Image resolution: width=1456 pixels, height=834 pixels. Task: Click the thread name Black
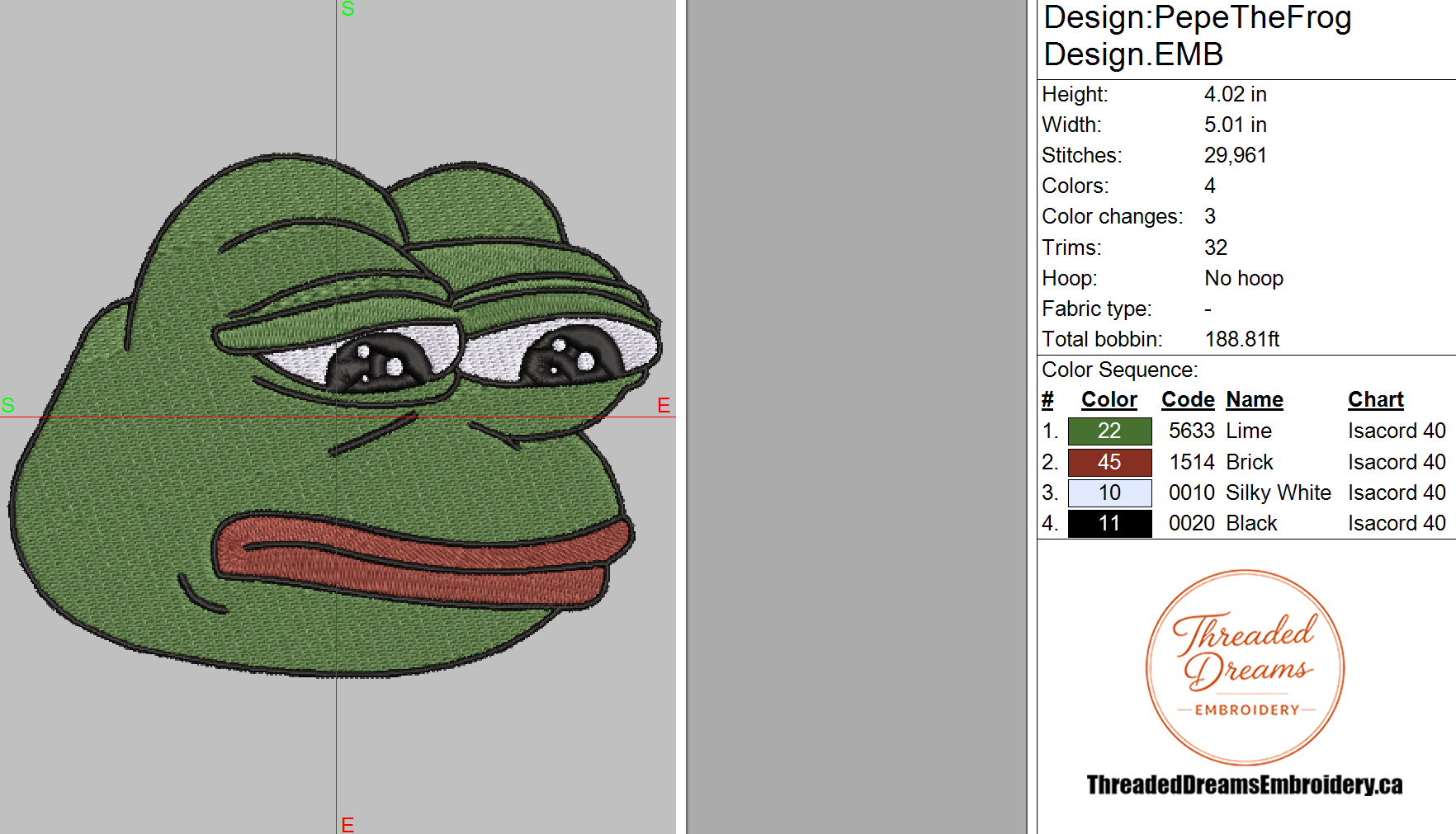tap(1251, 523)
